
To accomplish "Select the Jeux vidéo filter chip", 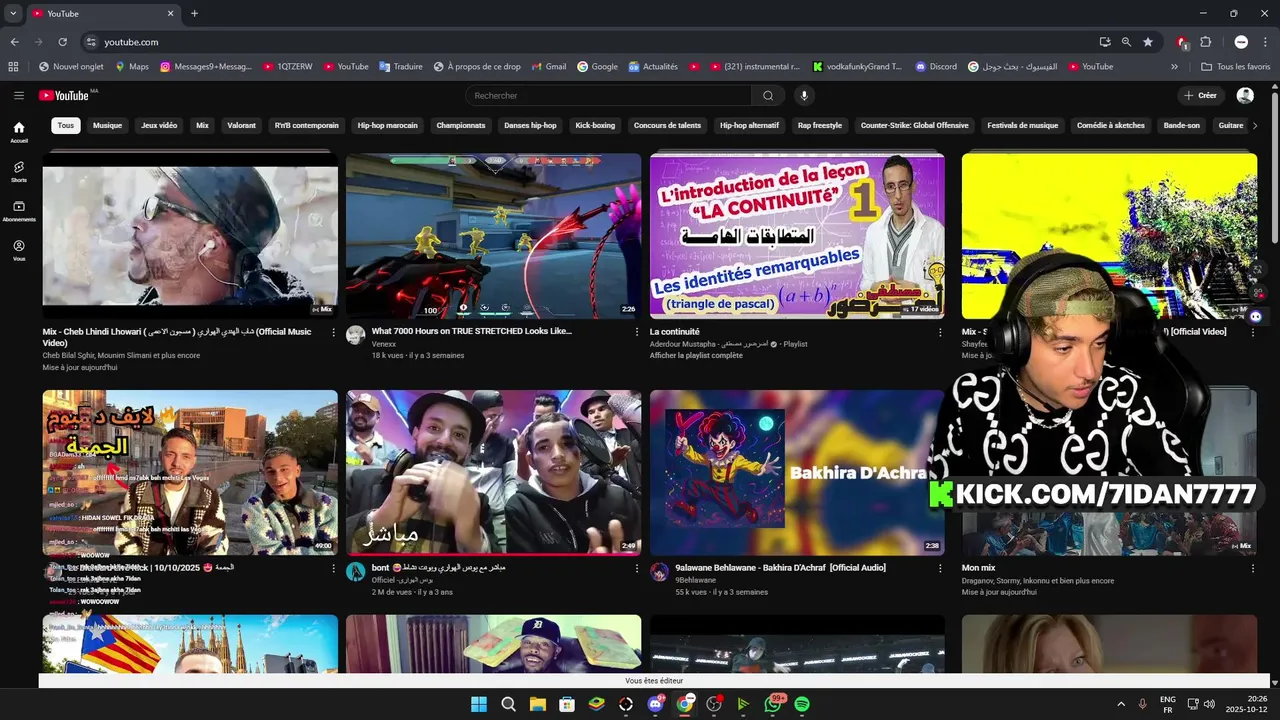I will pyautogui.click(x=159, y=125).
